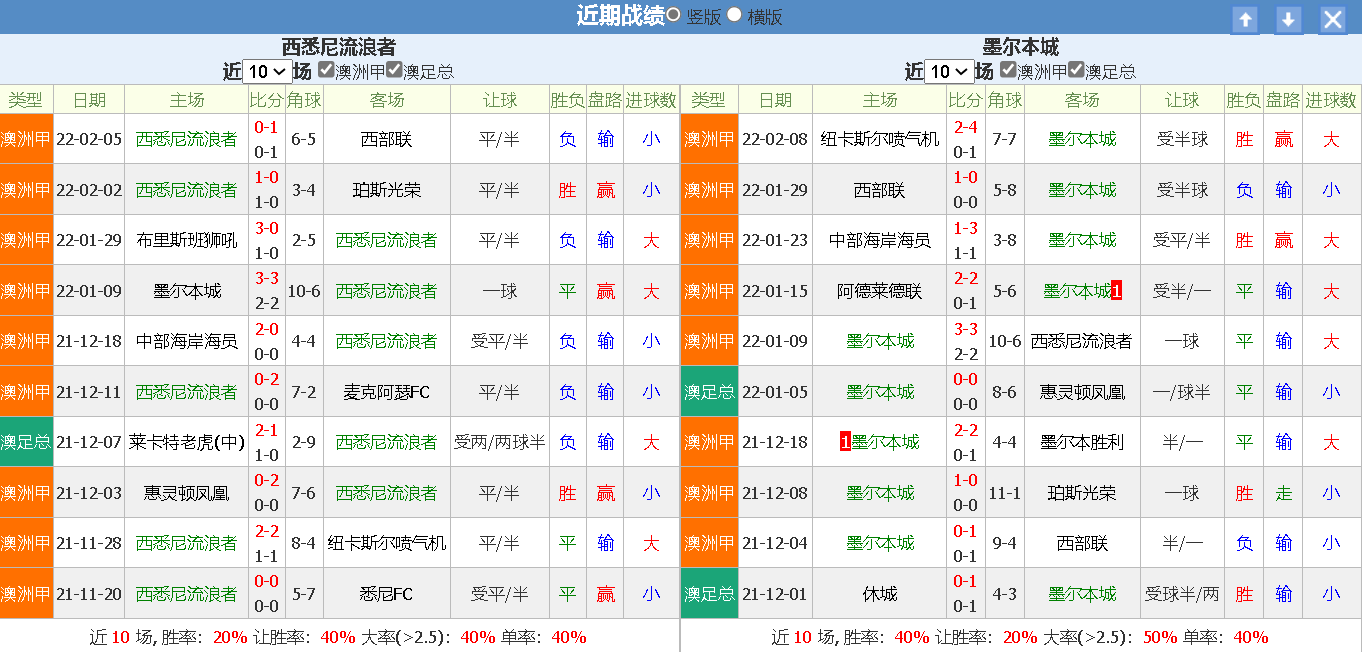This screenshot has height=652, width=1364.
Task: Click 澳足总 tag on 21-12-07 row
Action: pos(25,442)
